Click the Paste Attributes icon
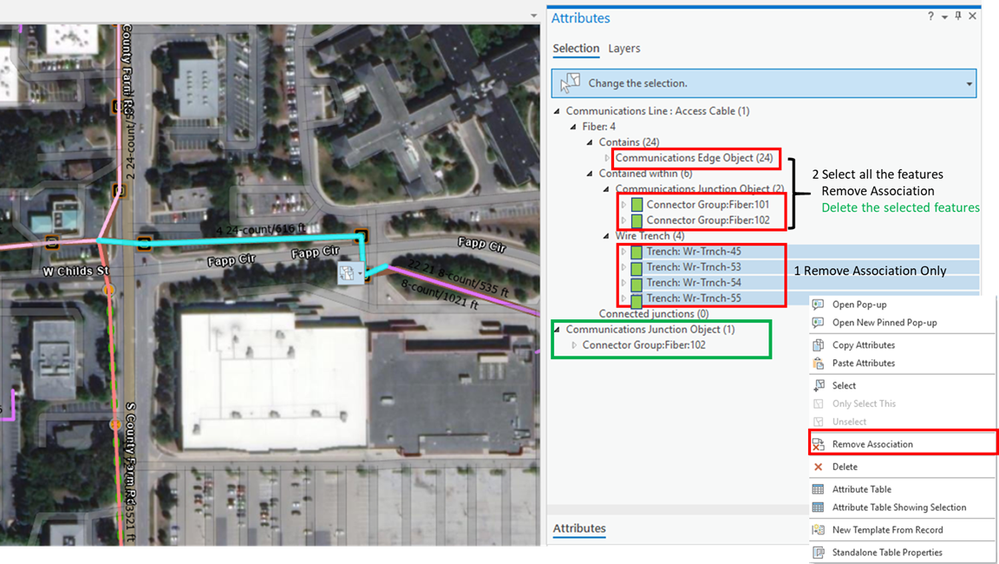Screen dimensions: 999x564 pos(818,363)
